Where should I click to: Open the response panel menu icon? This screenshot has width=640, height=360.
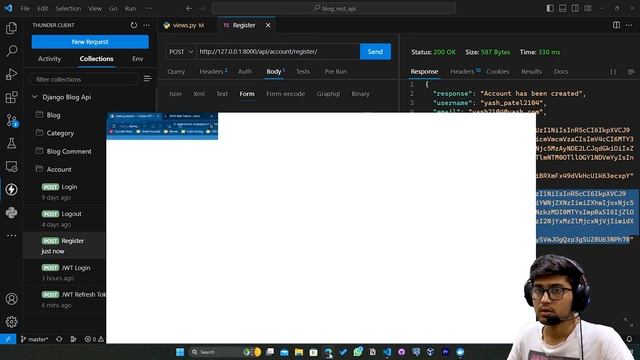(631, 71)
